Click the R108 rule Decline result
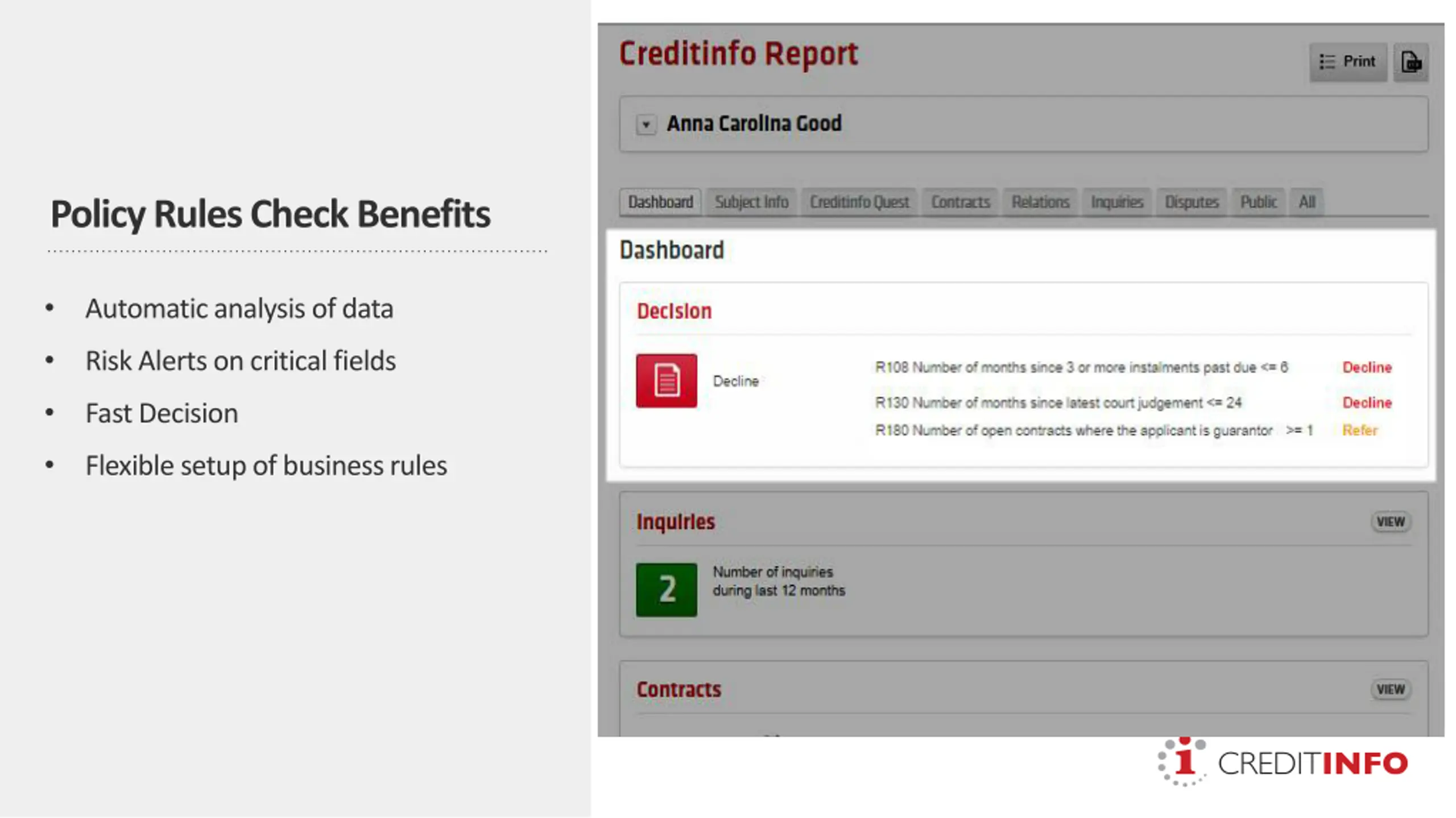 click(x=1367, y=367)
